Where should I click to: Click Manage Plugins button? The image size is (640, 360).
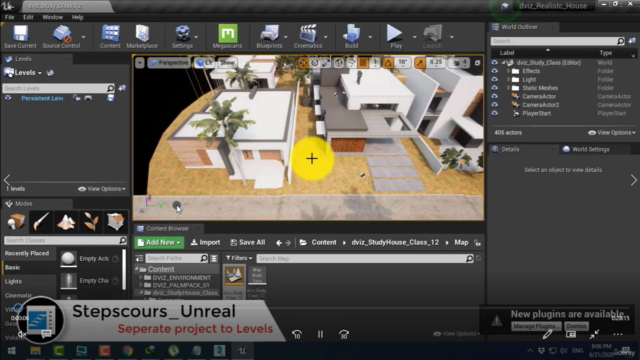(x=536, y=326)
